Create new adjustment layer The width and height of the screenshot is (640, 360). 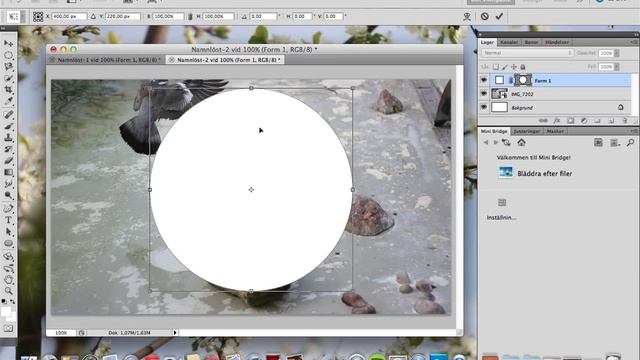584,121
